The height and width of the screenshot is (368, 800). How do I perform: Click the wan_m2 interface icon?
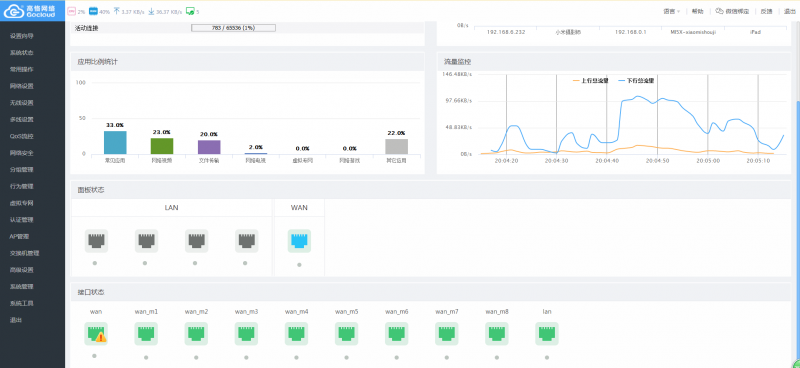click(196, 334)
